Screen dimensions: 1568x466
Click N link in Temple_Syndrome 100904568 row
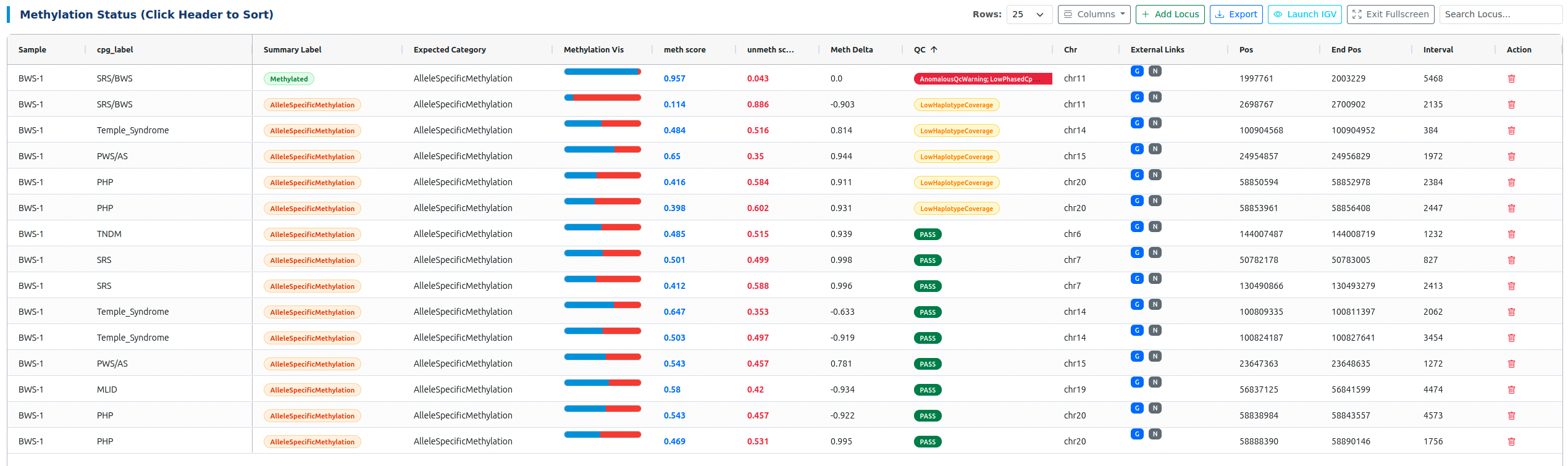1155,123
